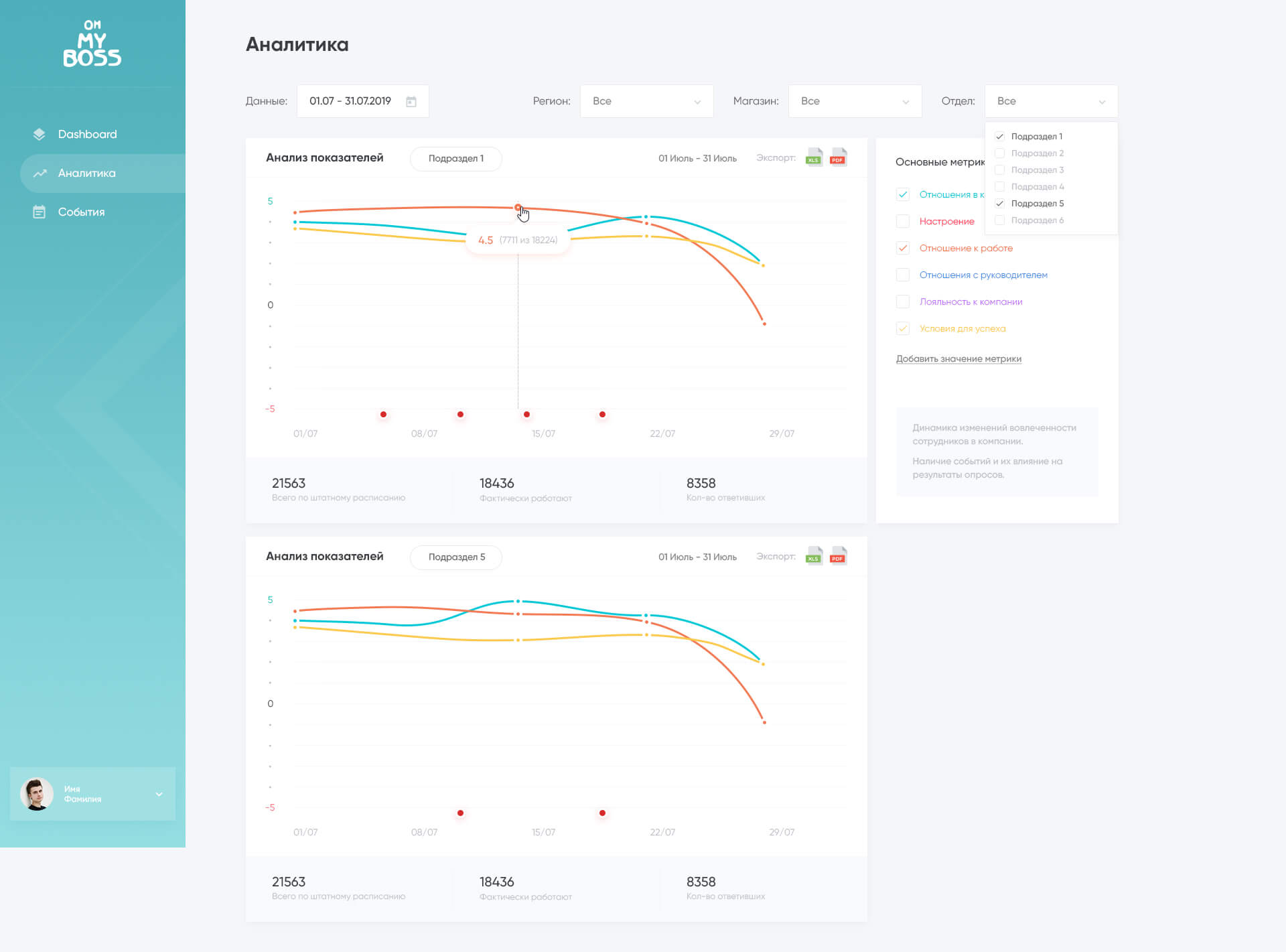This screenshot has width=1286, height=952.
Task: Open the Регион dropdown
Action: tap(646, 101)
